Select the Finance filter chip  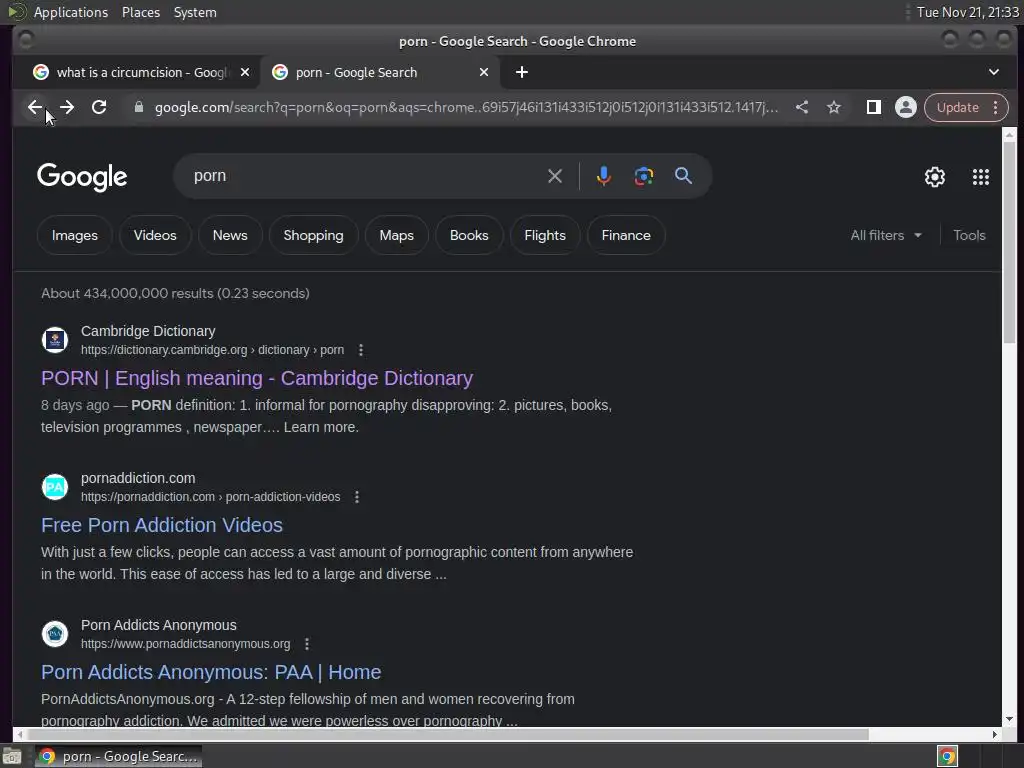(626, 235)
